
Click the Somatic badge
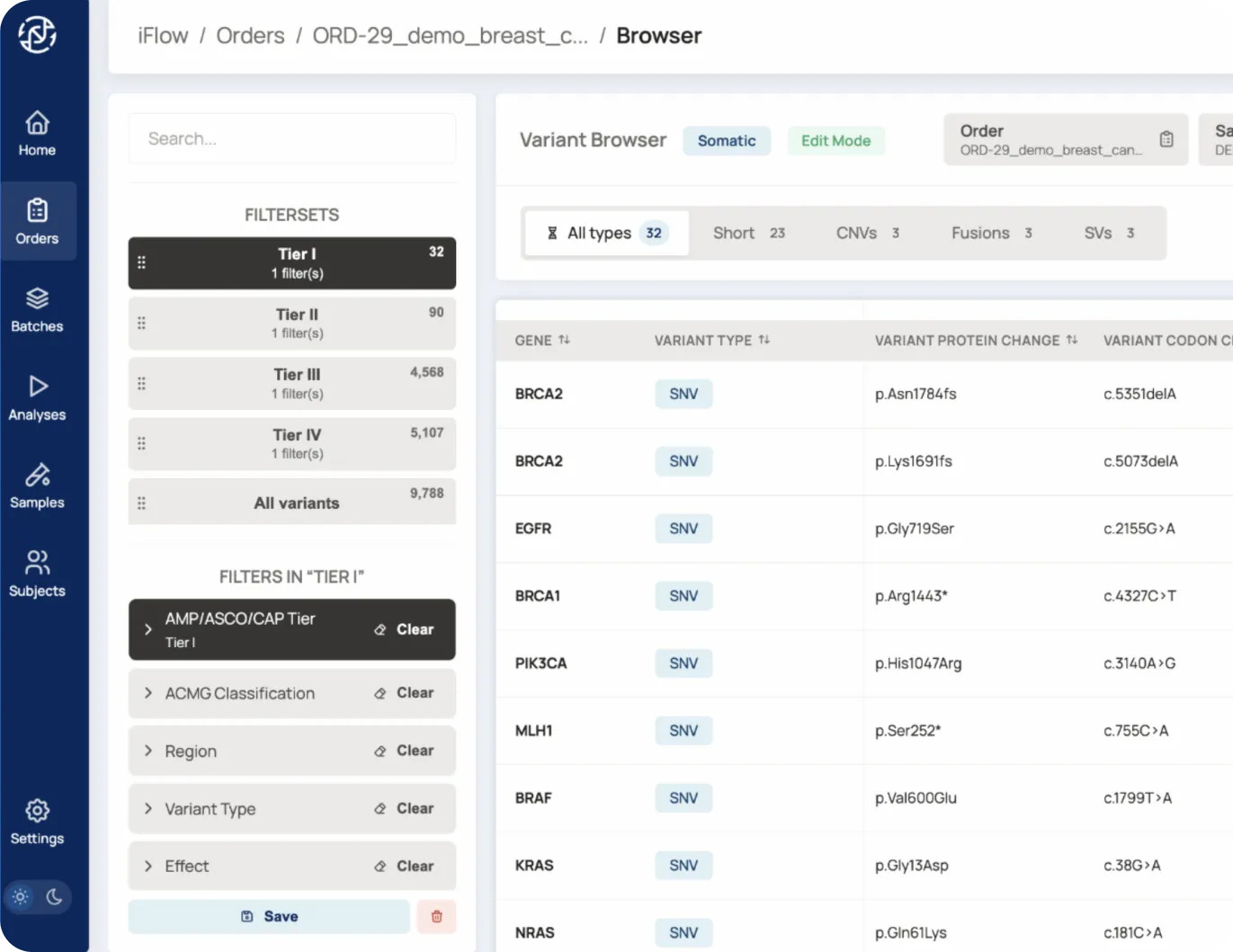[x=727, y=140]
